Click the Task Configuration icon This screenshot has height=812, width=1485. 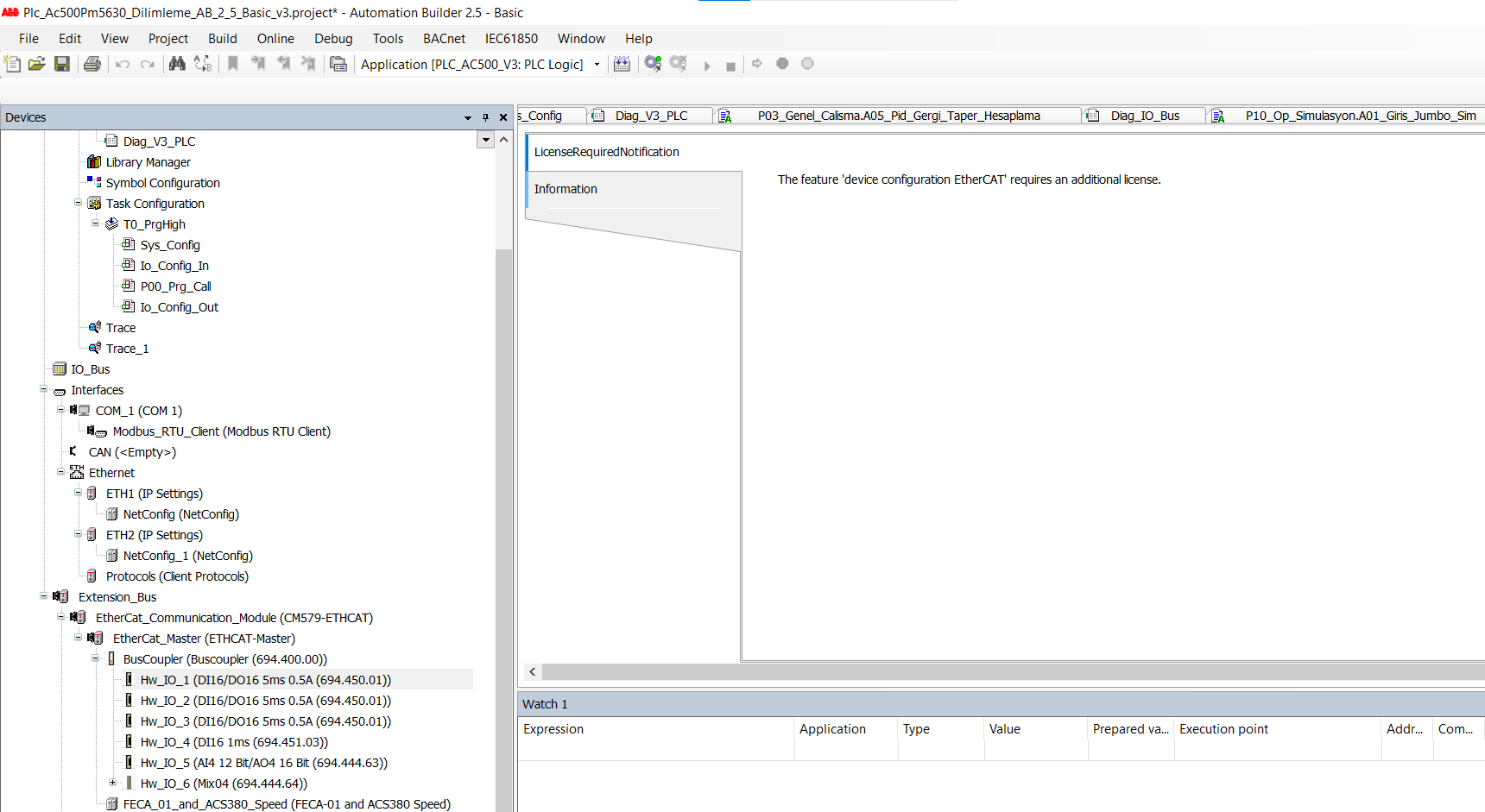point(94,204)
